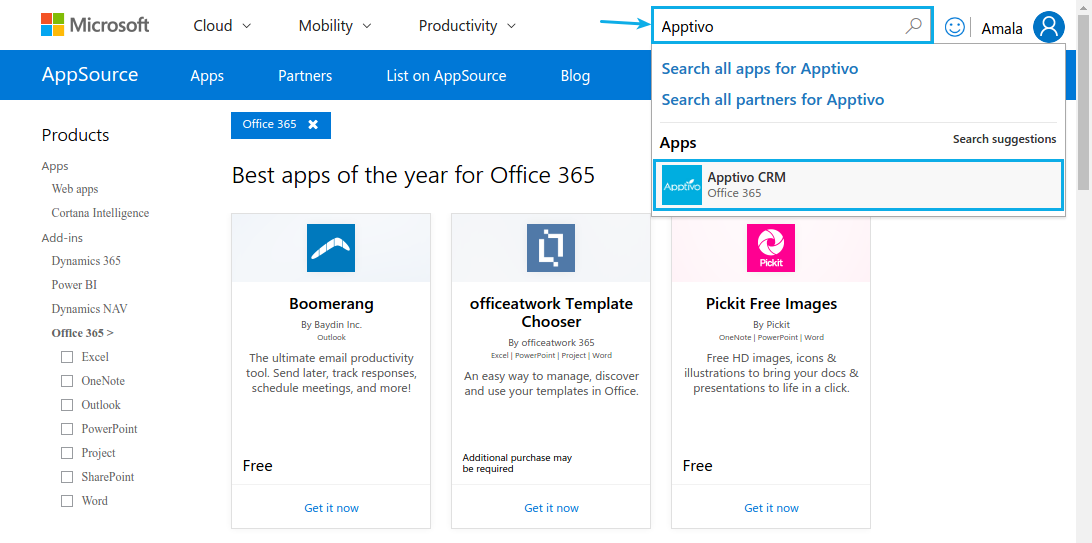The height and width of the screenshot is (543, 1092).
Task: Open the smiley feedback icon
Action: click(955, 27)
